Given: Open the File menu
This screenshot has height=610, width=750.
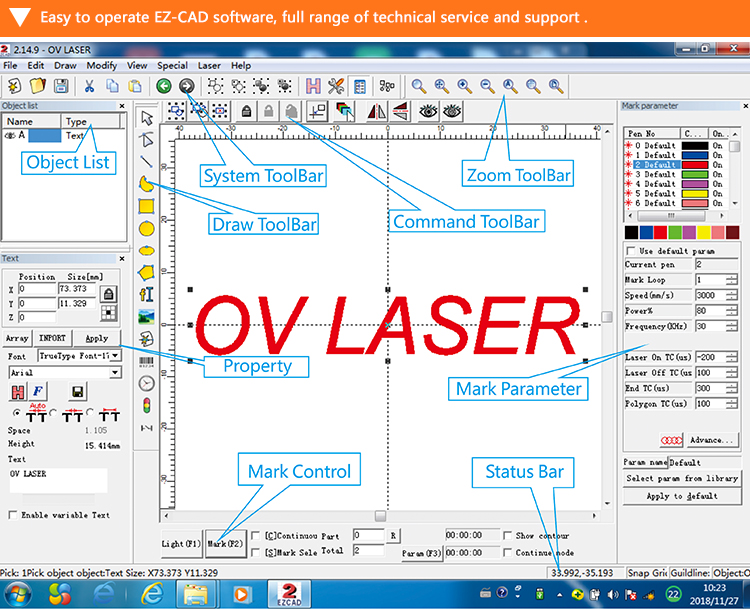Looking at the screenshot, I should (10, 66).
